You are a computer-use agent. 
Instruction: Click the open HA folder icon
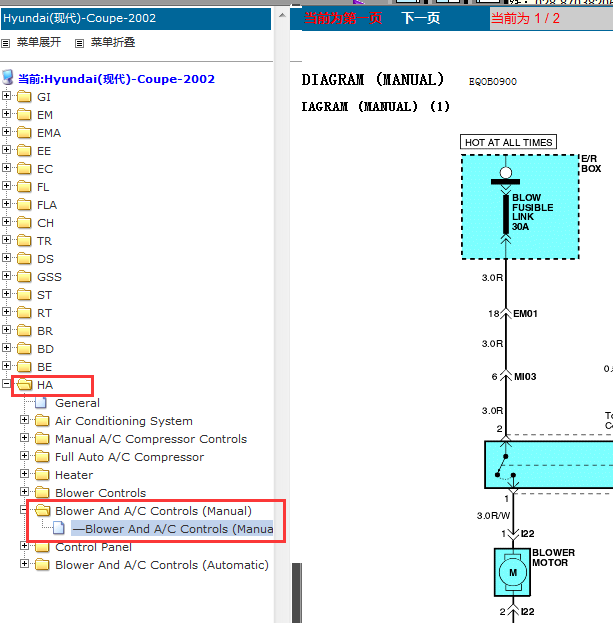(x=25, y=385)
